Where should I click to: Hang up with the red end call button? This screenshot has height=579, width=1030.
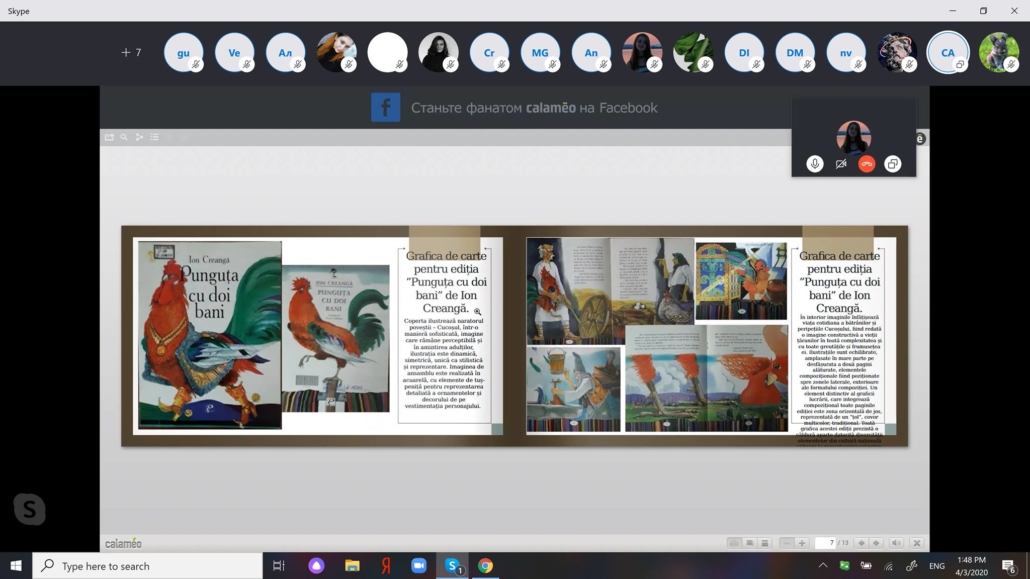[866, 164]
